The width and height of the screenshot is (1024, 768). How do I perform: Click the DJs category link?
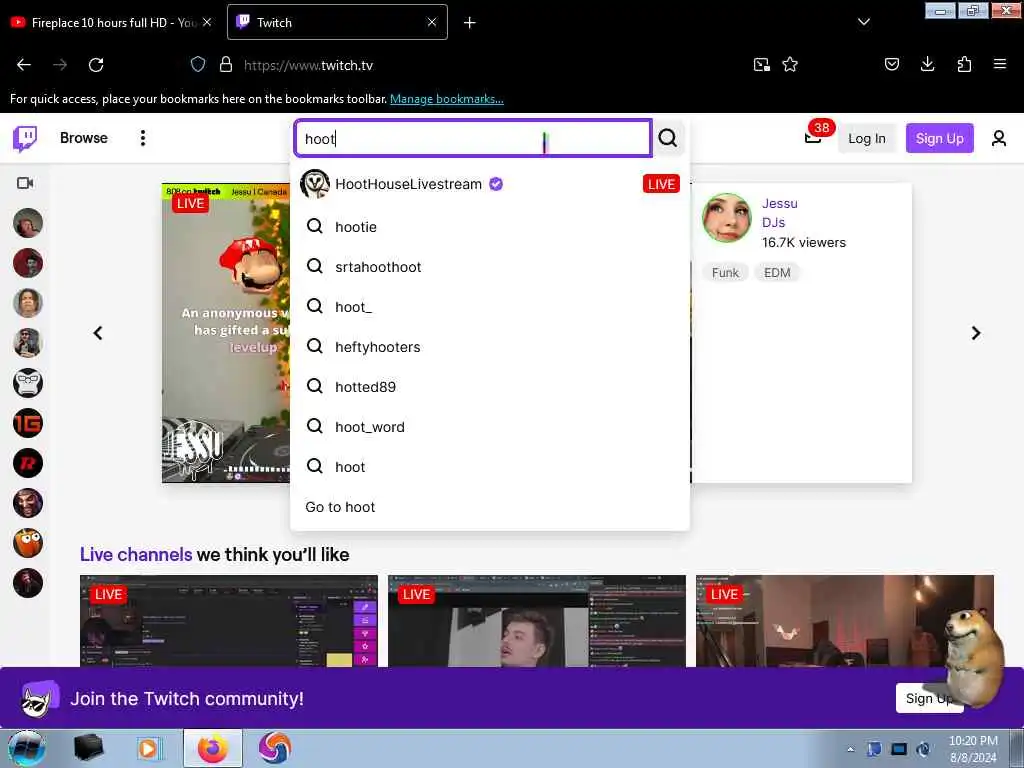[x=773, y=223]
